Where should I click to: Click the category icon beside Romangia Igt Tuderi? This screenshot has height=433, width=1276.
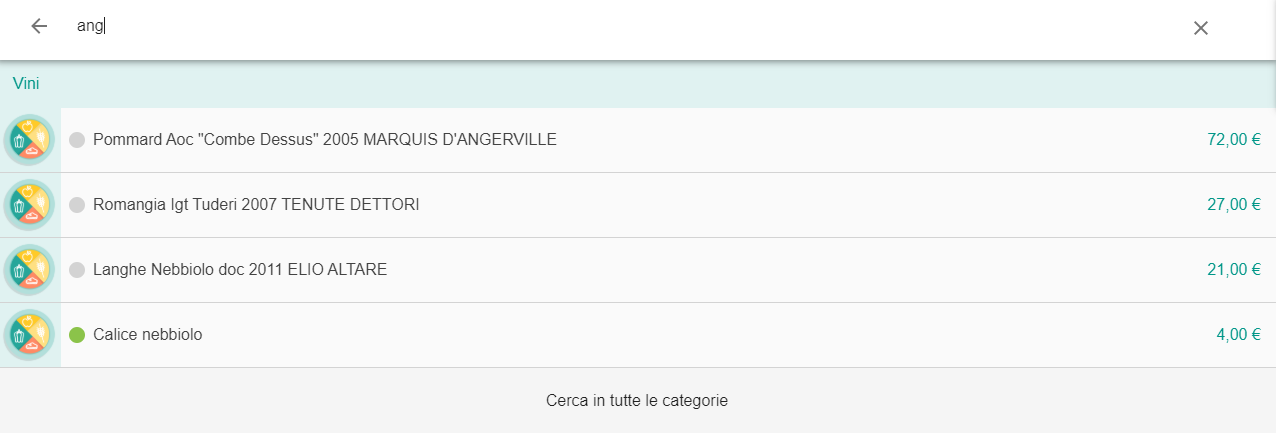tap(30, 205)
